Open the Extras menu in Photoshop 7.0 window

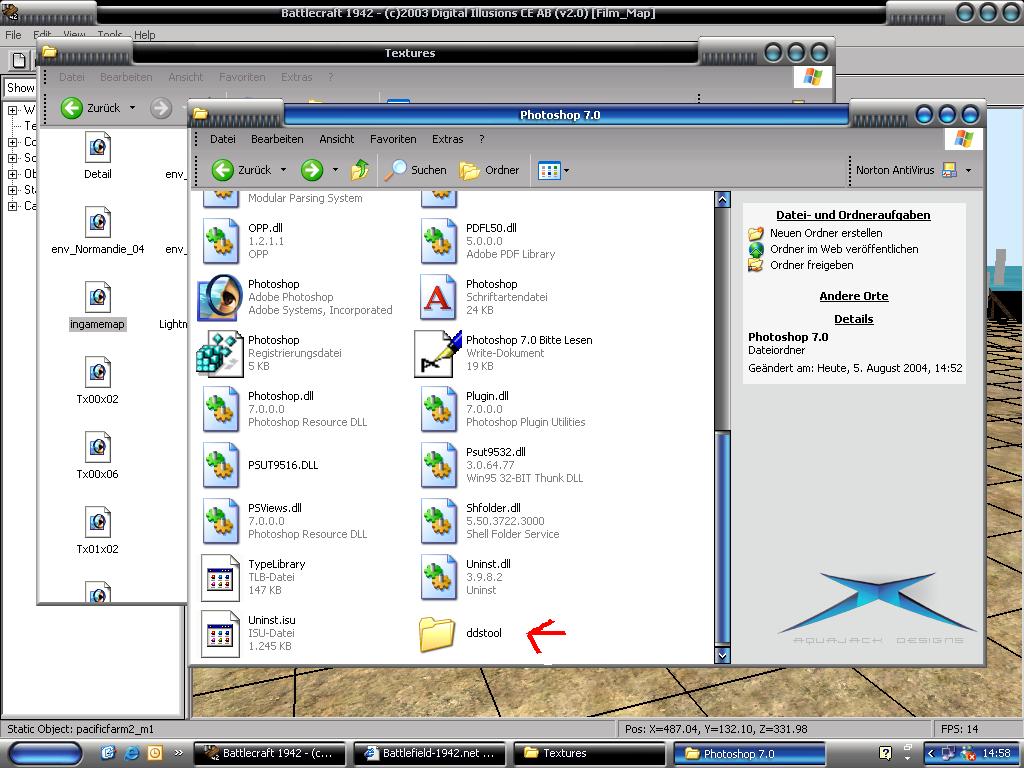pyautogui.click(x=447, y=138)
